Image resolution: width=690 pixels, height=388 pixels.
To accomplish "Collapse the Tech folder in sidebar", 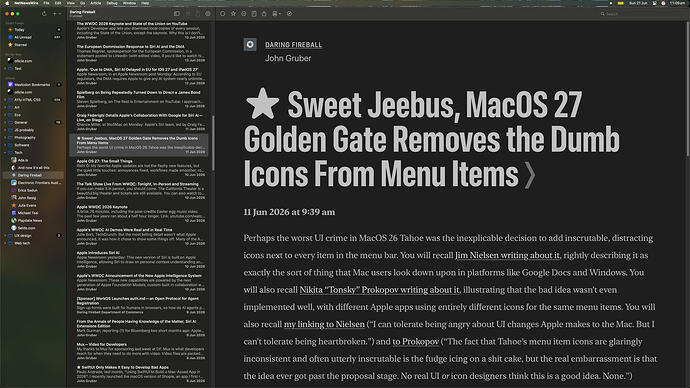I will coord(5,153).
